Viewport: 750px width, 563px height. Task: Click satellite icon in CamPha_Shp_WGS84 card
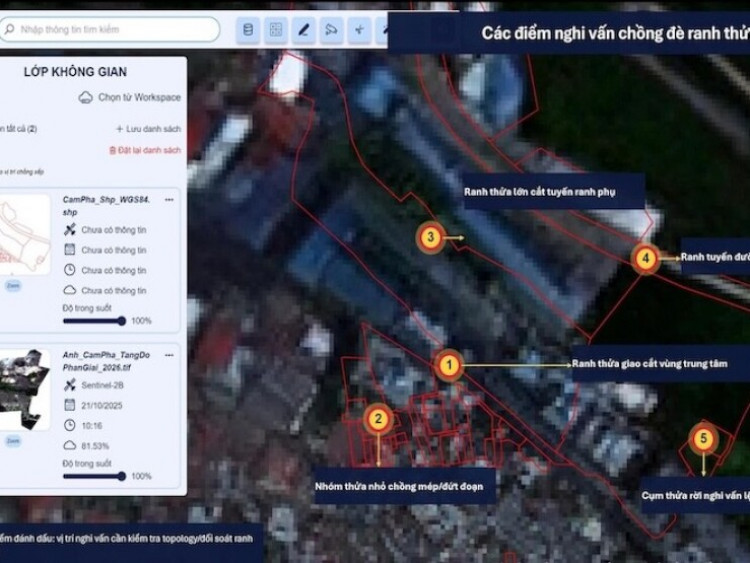tap(70, 230)
